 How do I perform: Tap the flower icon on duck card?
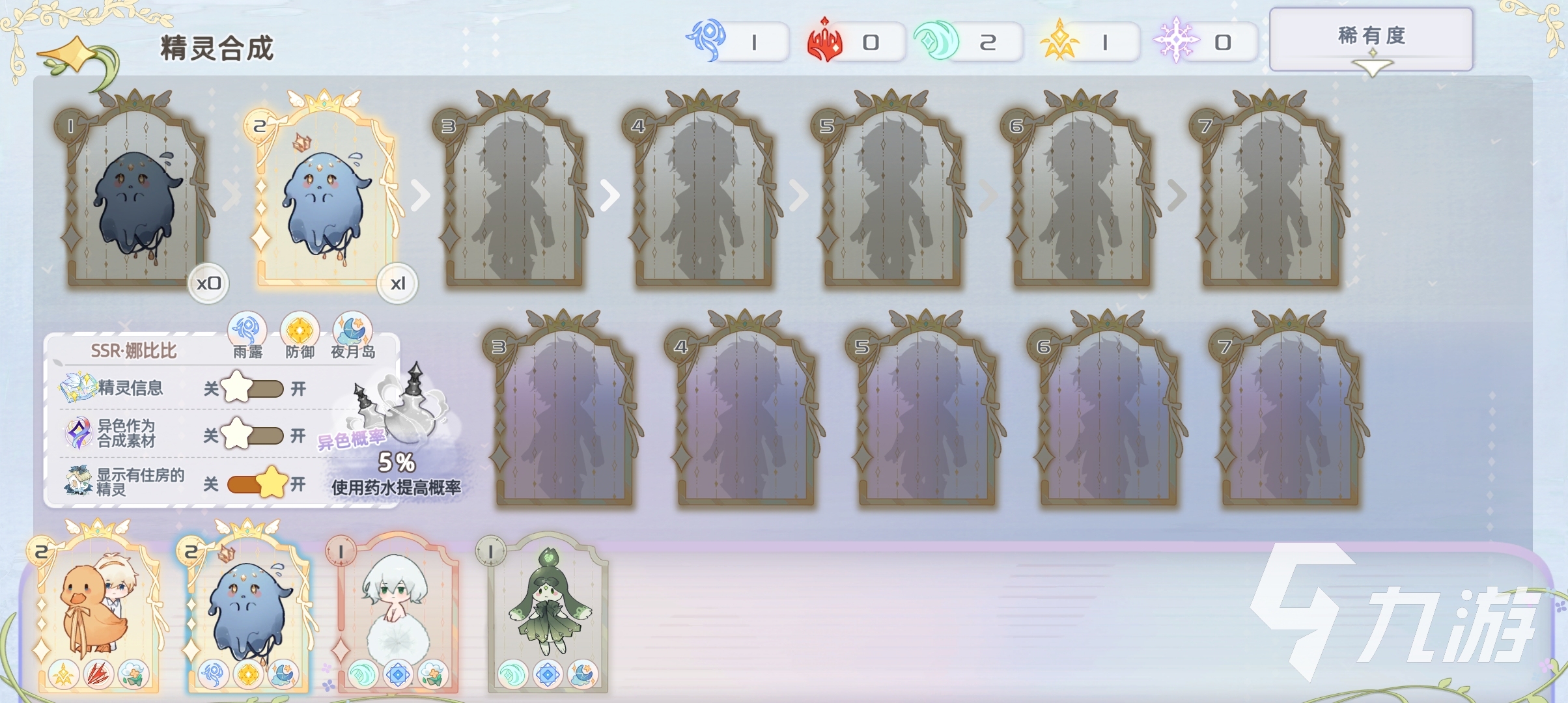(133, 674)
